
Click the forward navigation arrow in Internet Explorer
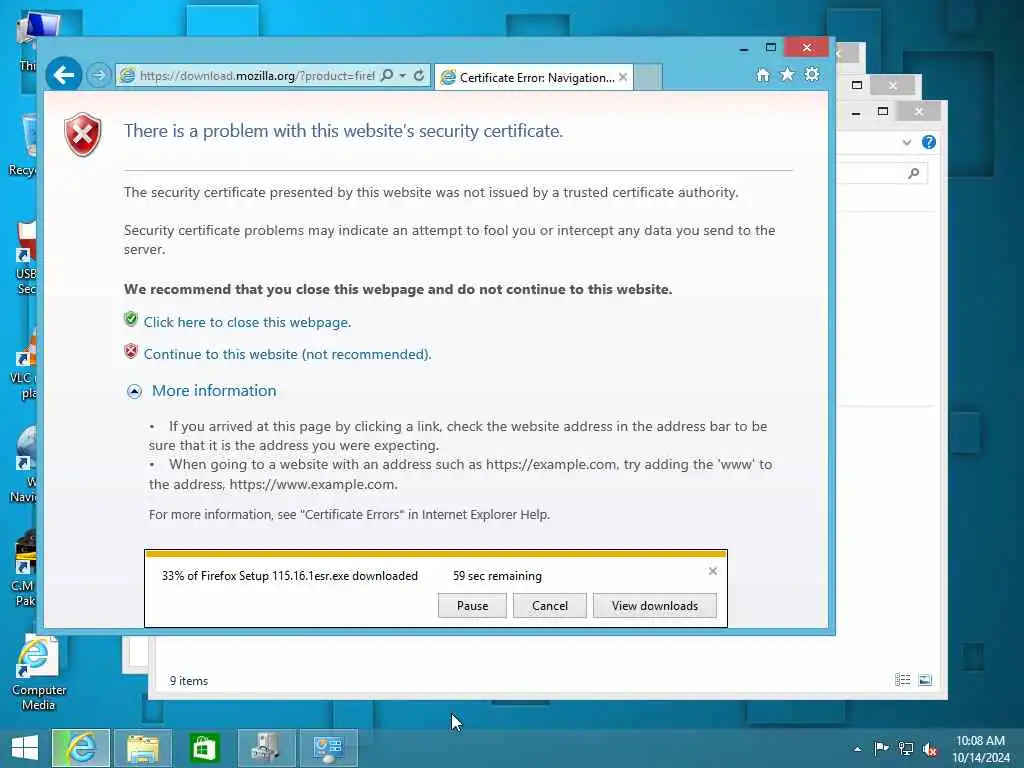pyautogui.click(x=99, y=76)
